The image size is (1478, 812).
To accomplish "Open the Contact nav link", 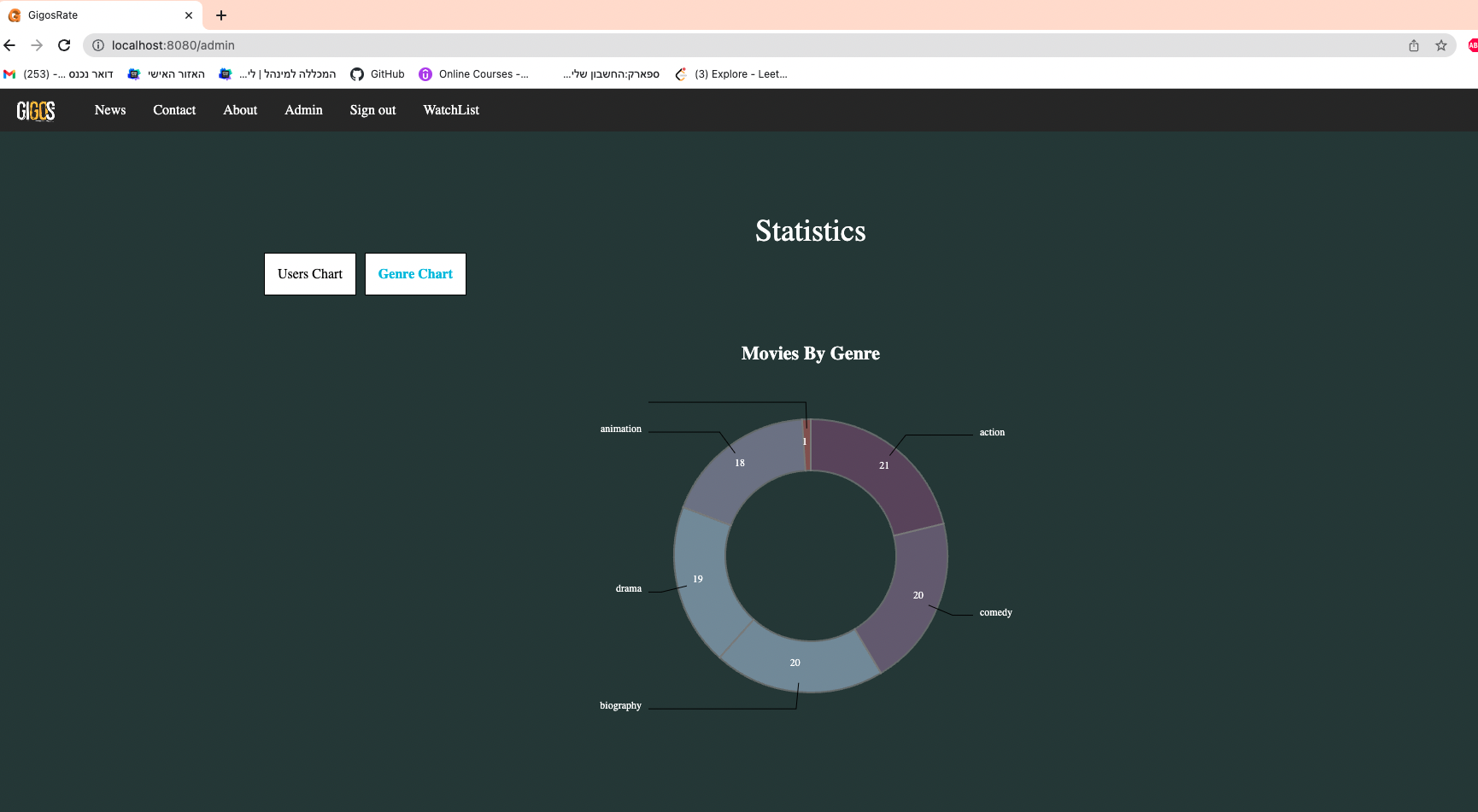I will 174,110.
